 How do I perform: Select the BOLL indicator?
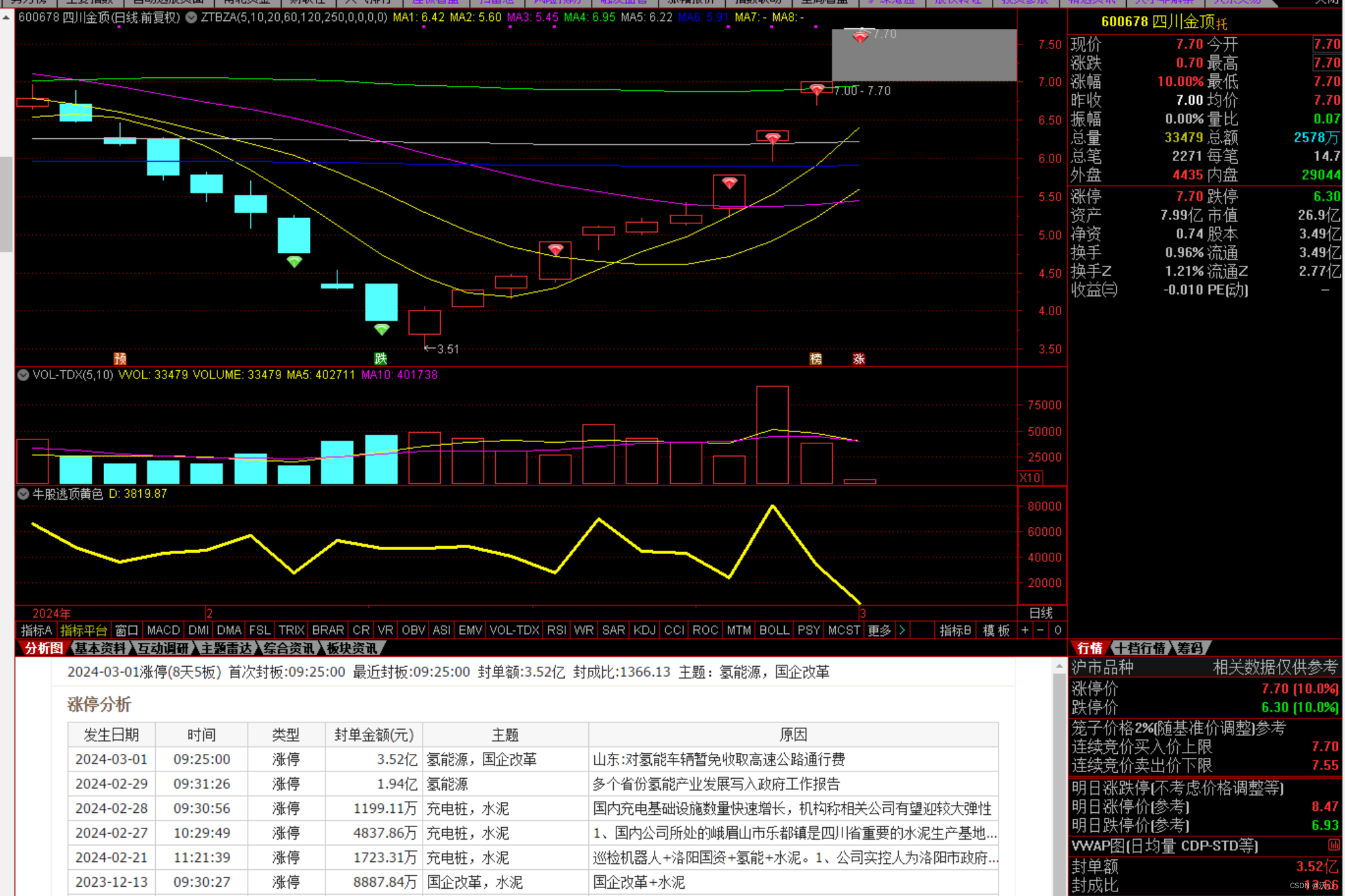[x=774, y=630]
